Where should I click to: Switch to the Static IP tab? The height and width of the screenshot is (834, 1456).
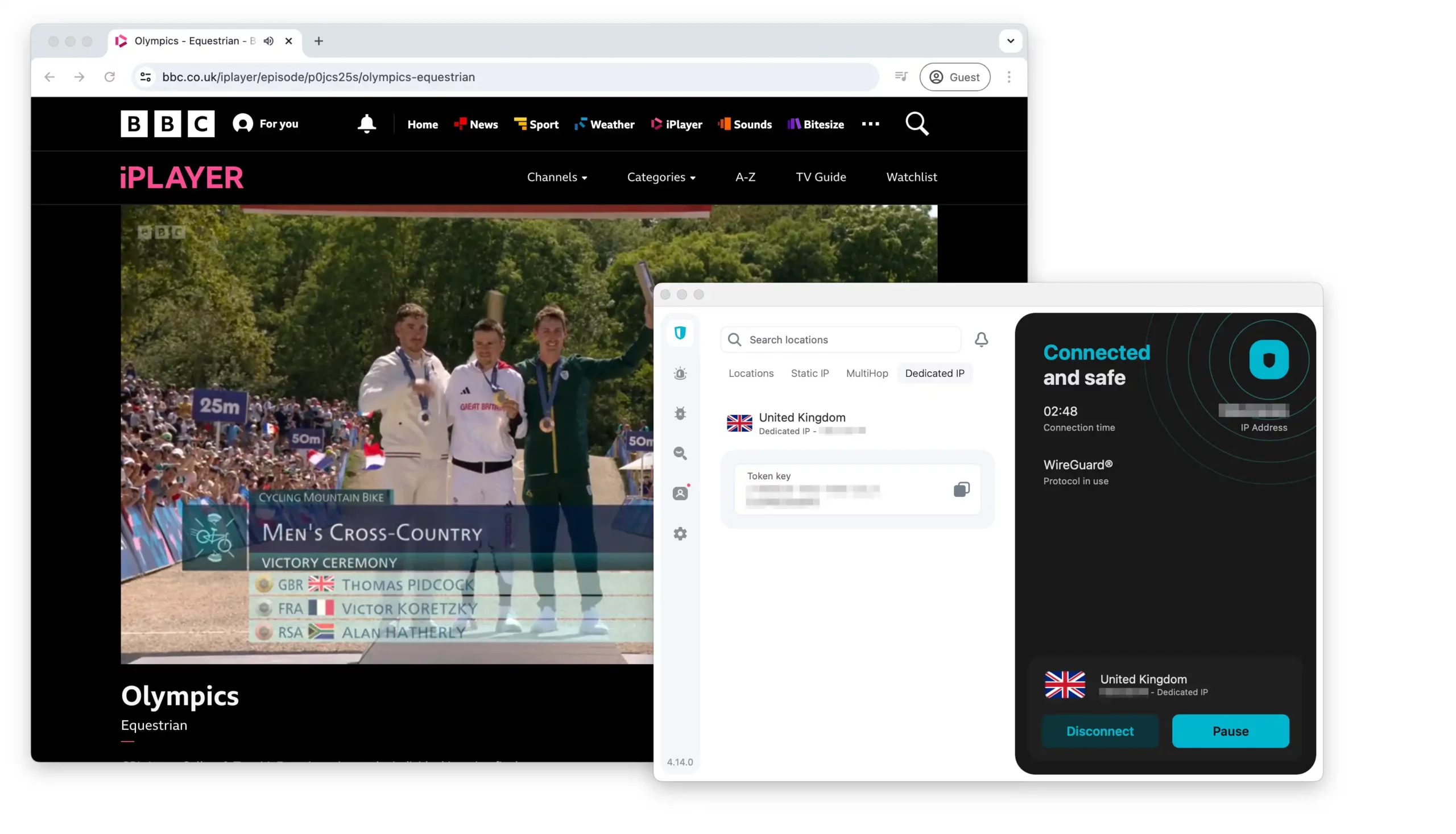[x=810, y=374]
